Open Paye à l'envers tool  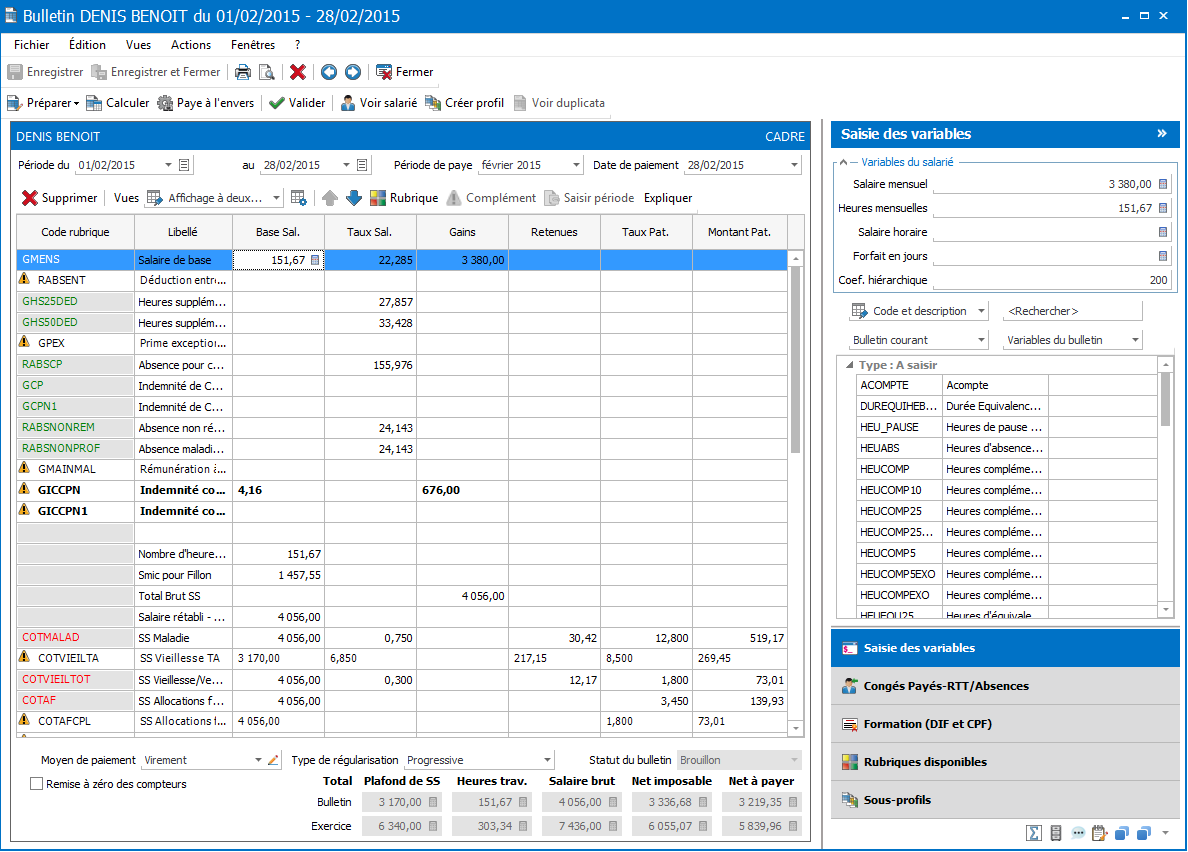coord(208,103)
